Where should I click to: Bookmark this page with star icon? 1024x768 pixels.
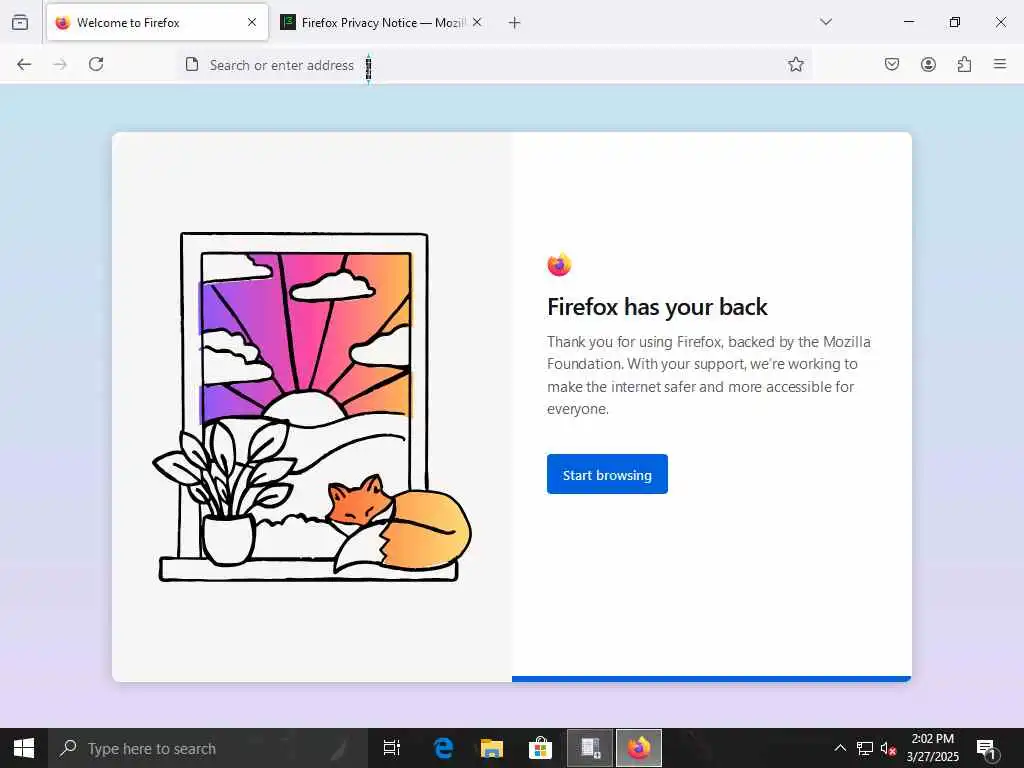click(795, 64)
